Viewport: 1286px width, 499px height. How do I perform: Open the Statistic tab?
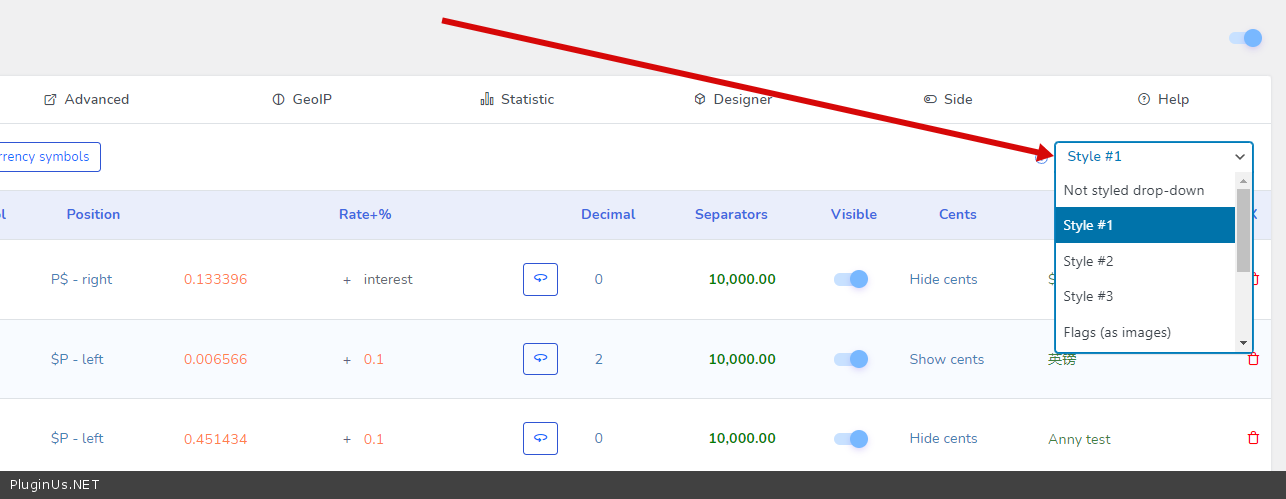point(517,99)
